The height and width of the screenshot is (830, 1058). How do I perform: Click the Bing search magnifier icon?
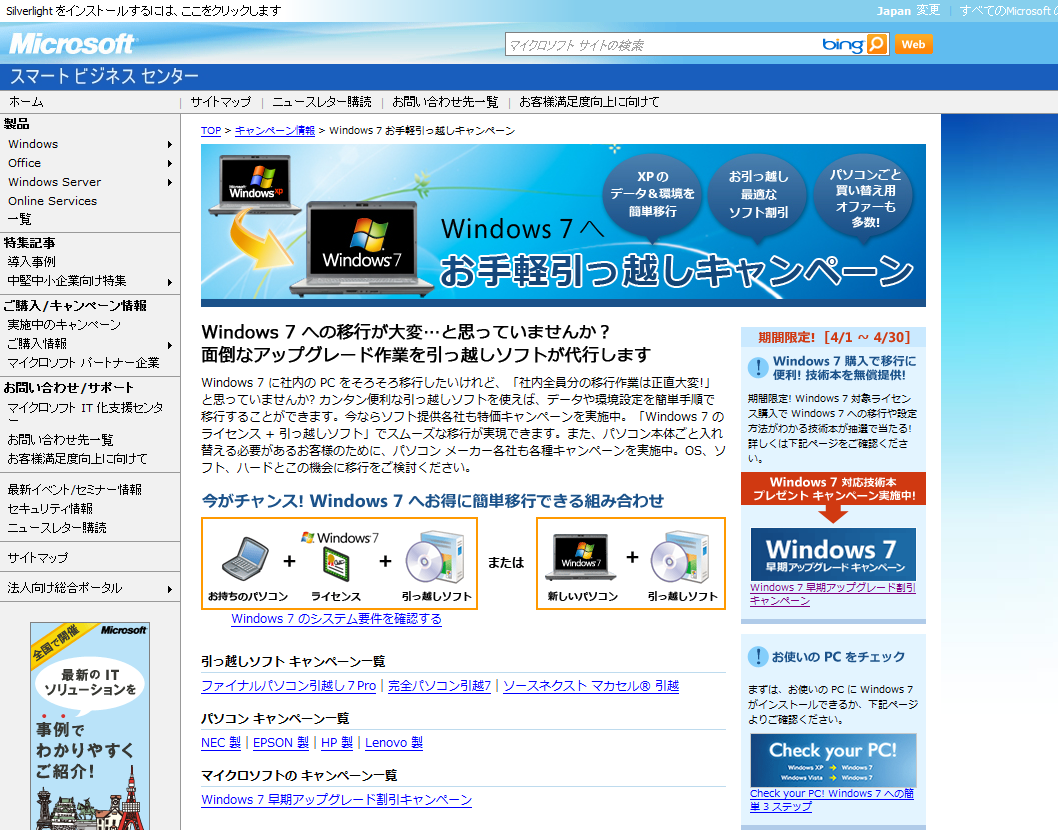(876, 44)
